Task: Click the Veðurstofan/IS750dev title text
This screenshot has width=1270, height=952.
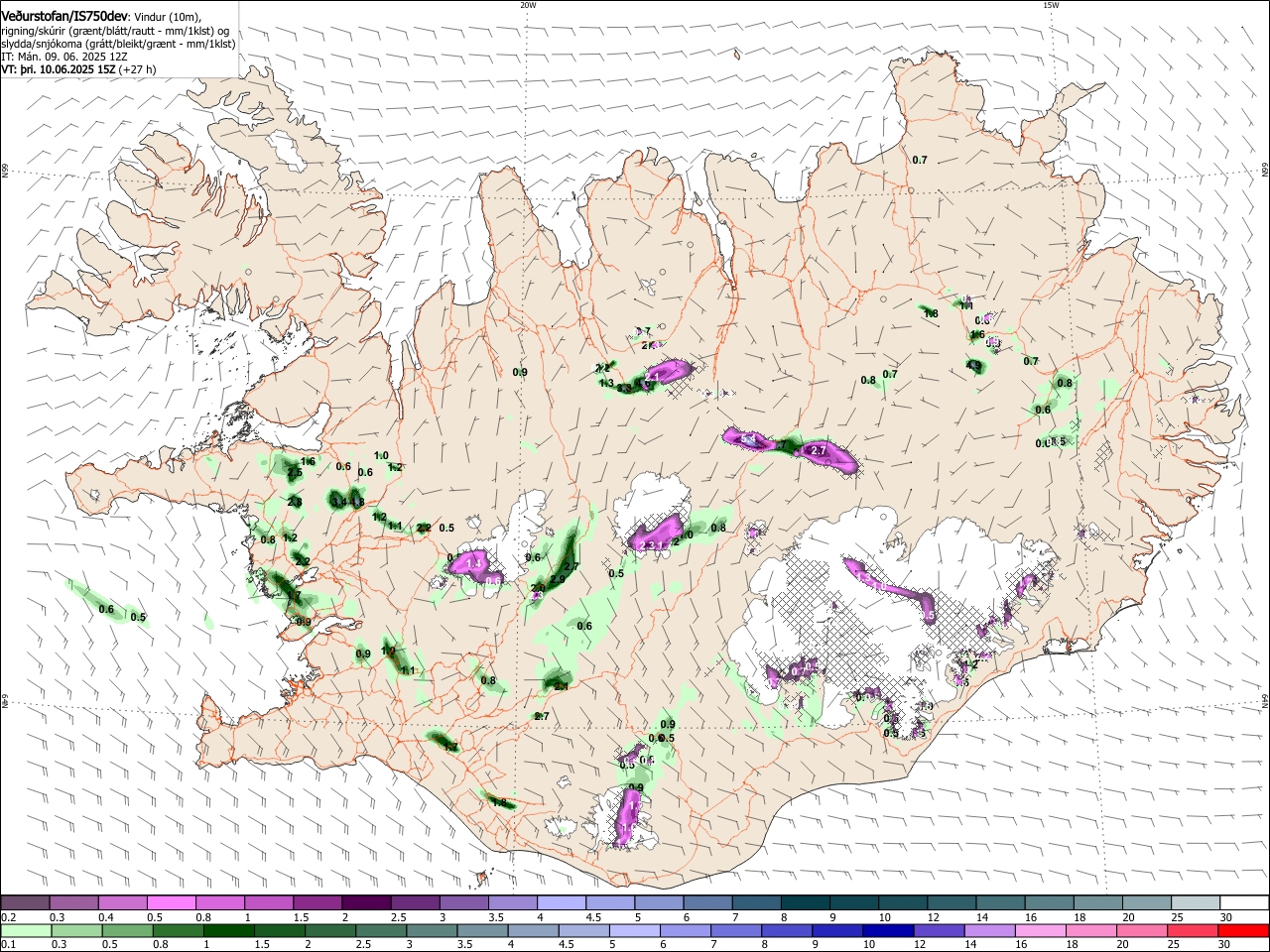Action: (x=65, y=17)
